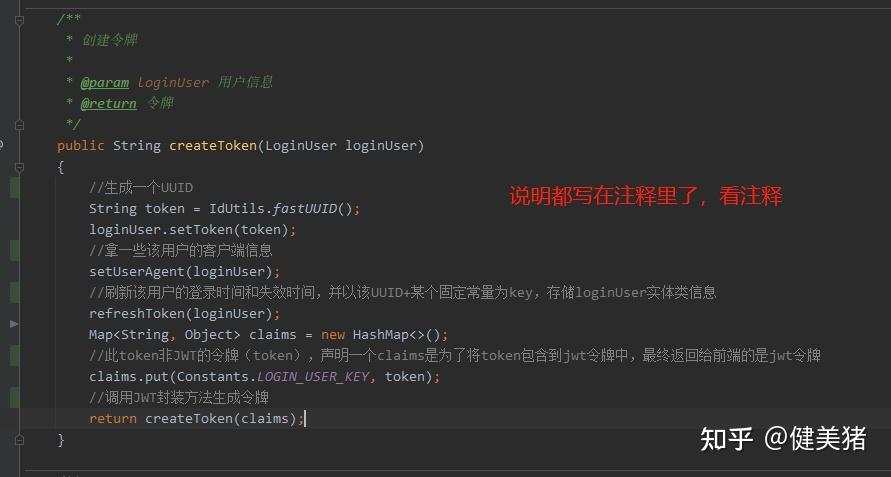Click the "public" keyword in the method signature
Viewport: 891px width, 477px height.
tap(81, 146)
